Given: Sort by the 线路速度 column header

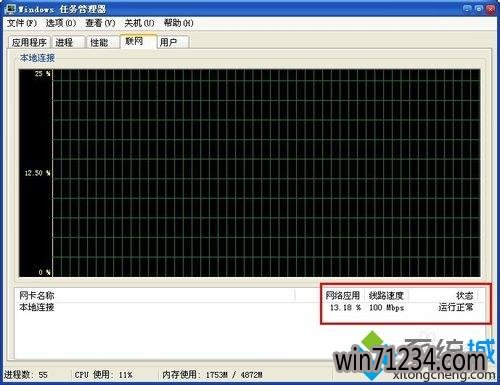Looking at the screenshot, I should tap(386, 295).
